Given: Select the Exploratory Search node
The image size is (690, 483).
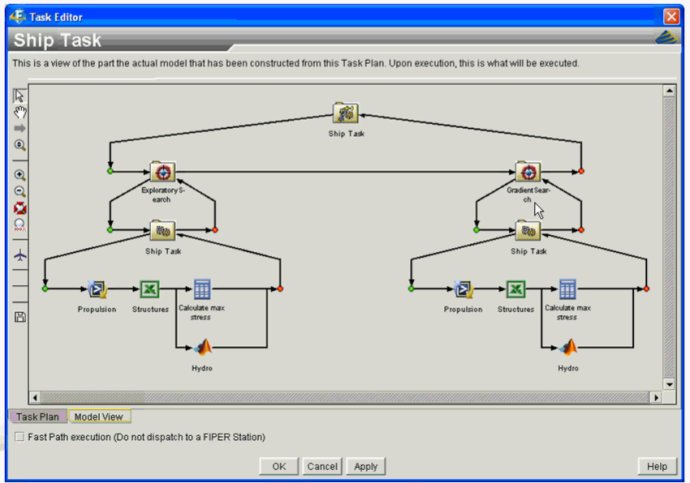Looking at the screenshot, I should pos(163,172).
